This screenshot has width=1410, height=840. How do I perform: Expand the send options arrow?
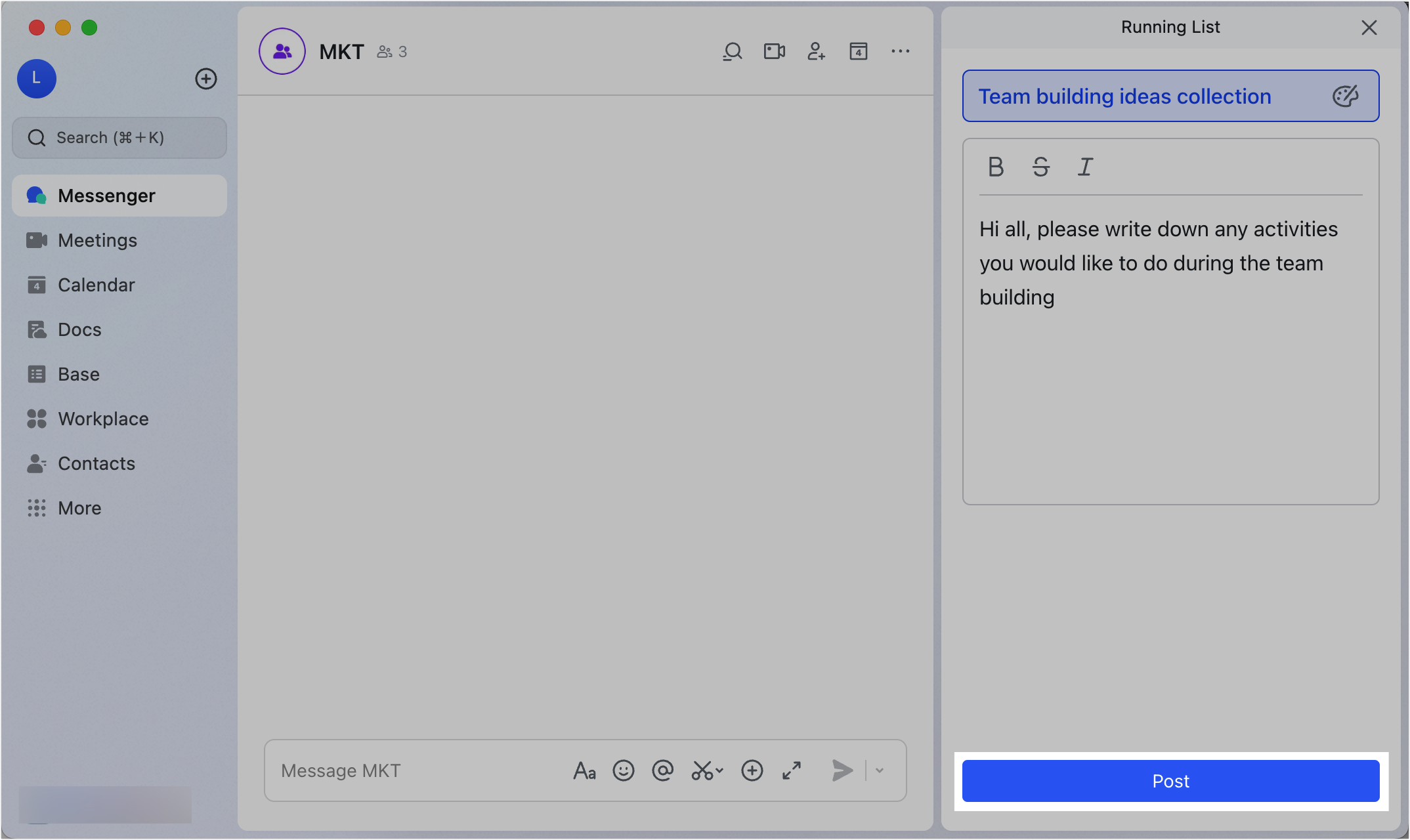tap(880, 770)
